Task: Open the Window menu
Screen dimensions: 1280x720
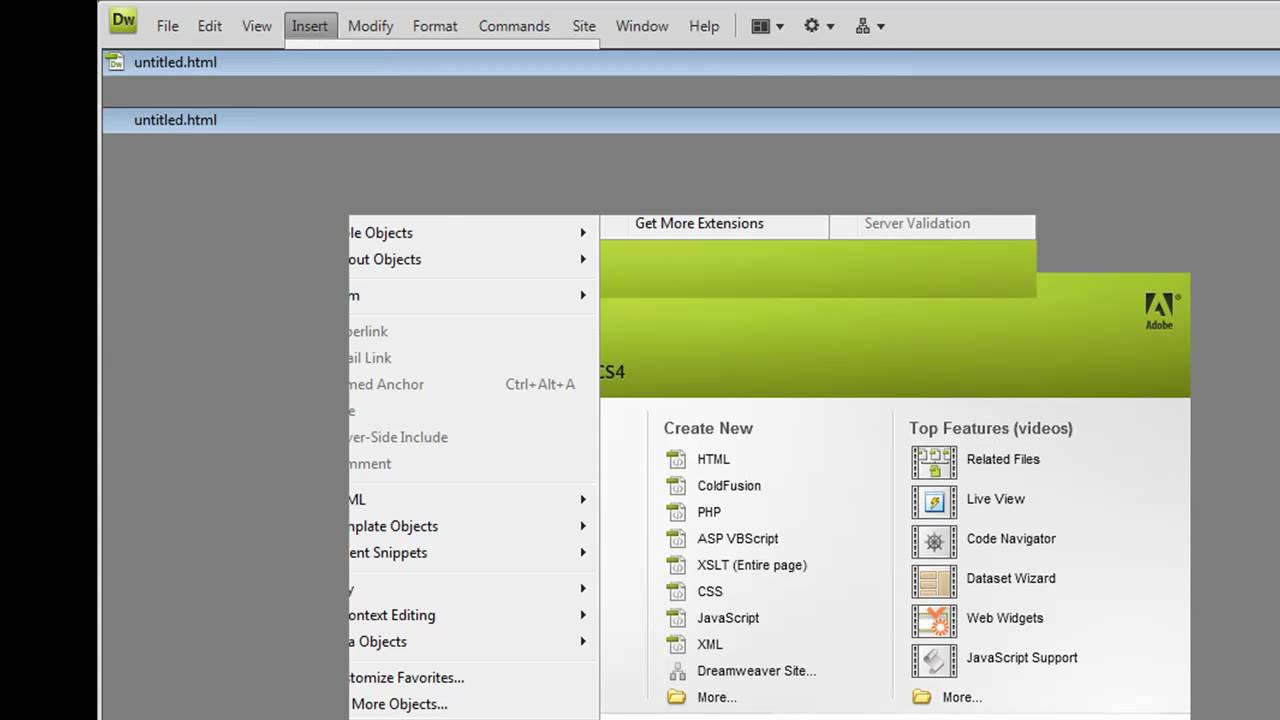Action: (x=642, y=26)
